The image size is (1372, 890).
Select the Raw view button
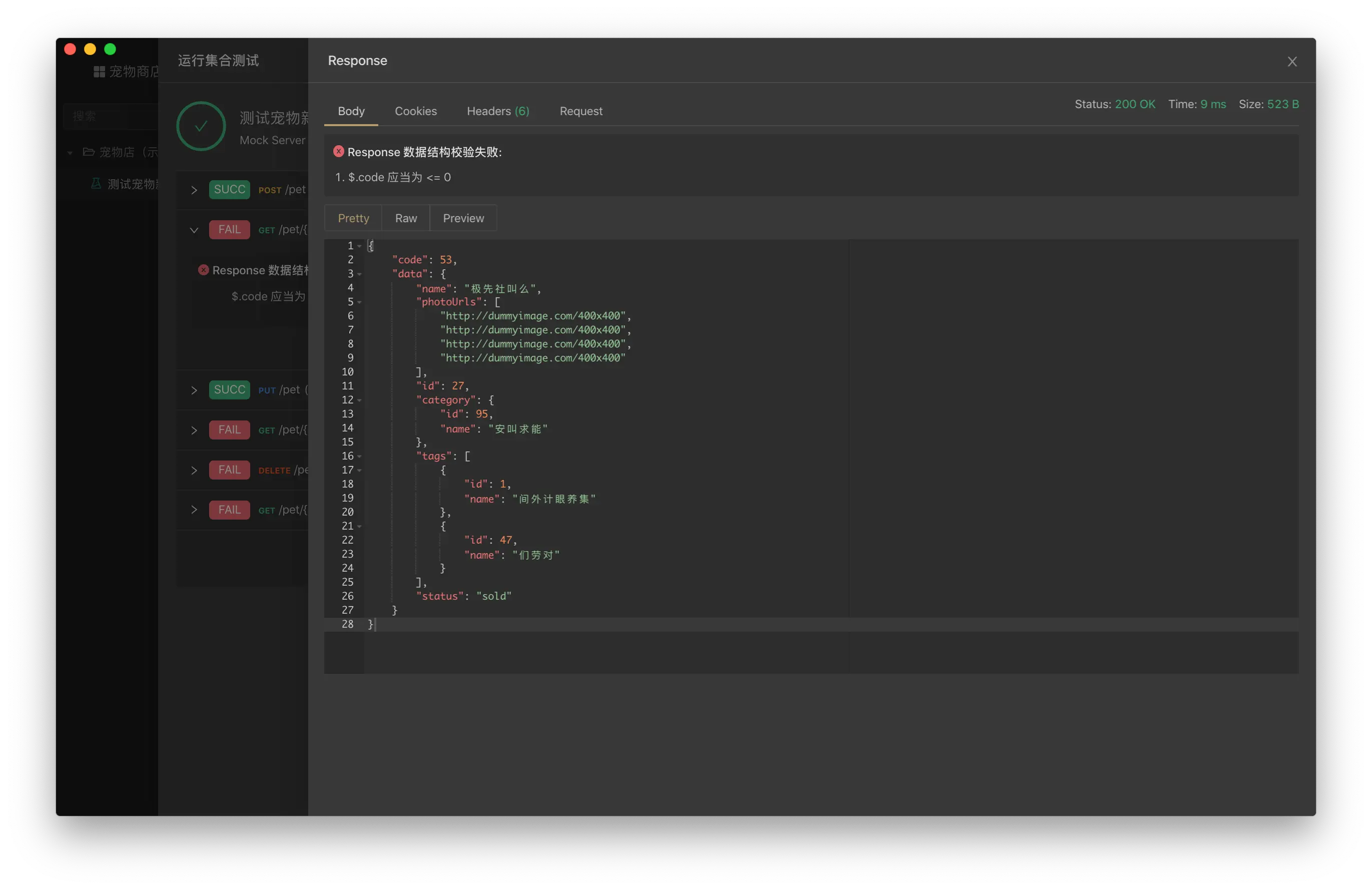405,218
